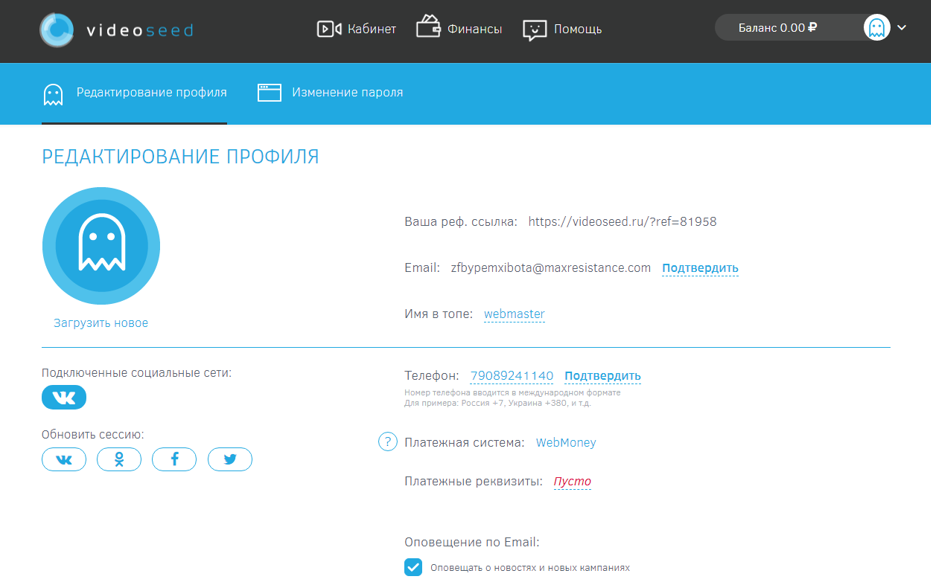Click the referral link https://videoseed.ru/?ref=81958
Screen dimensions: 931x588
click(622, 222)
